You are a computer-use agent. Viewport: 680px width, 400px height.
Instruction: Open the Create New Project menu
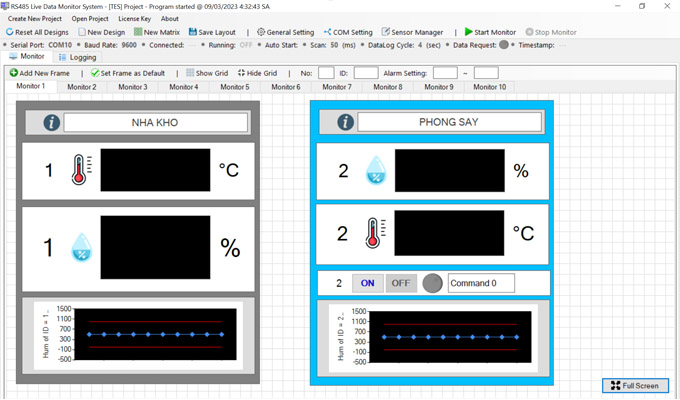point(36,19)
